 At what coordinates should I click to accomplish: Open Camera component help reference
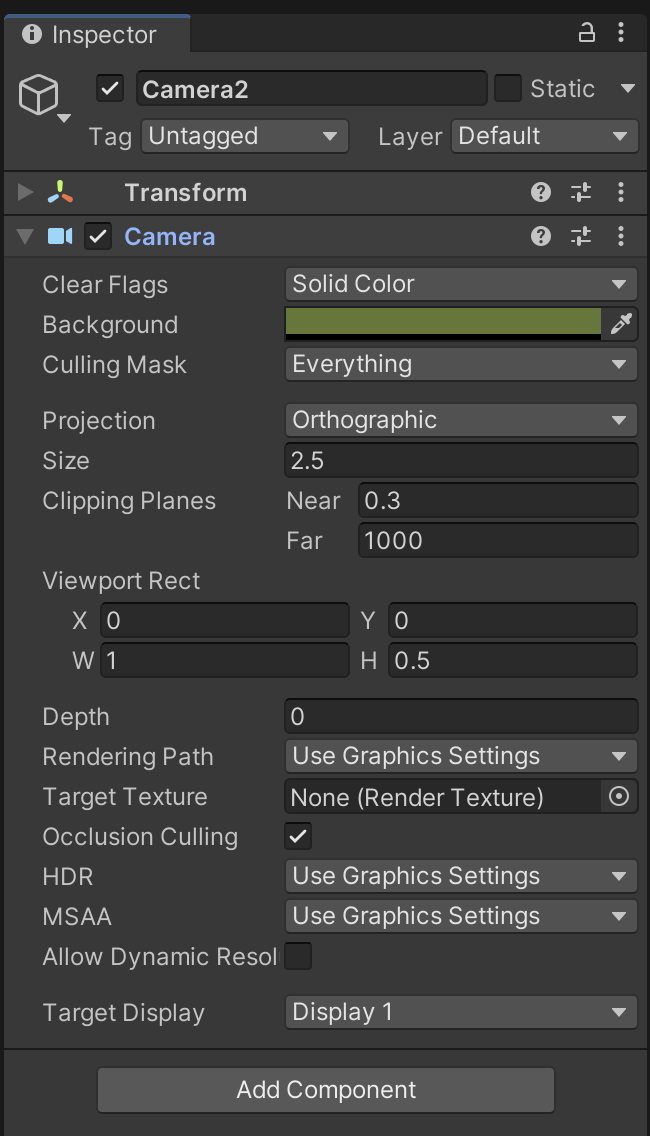pyautogui.click(x=541, y=236)
